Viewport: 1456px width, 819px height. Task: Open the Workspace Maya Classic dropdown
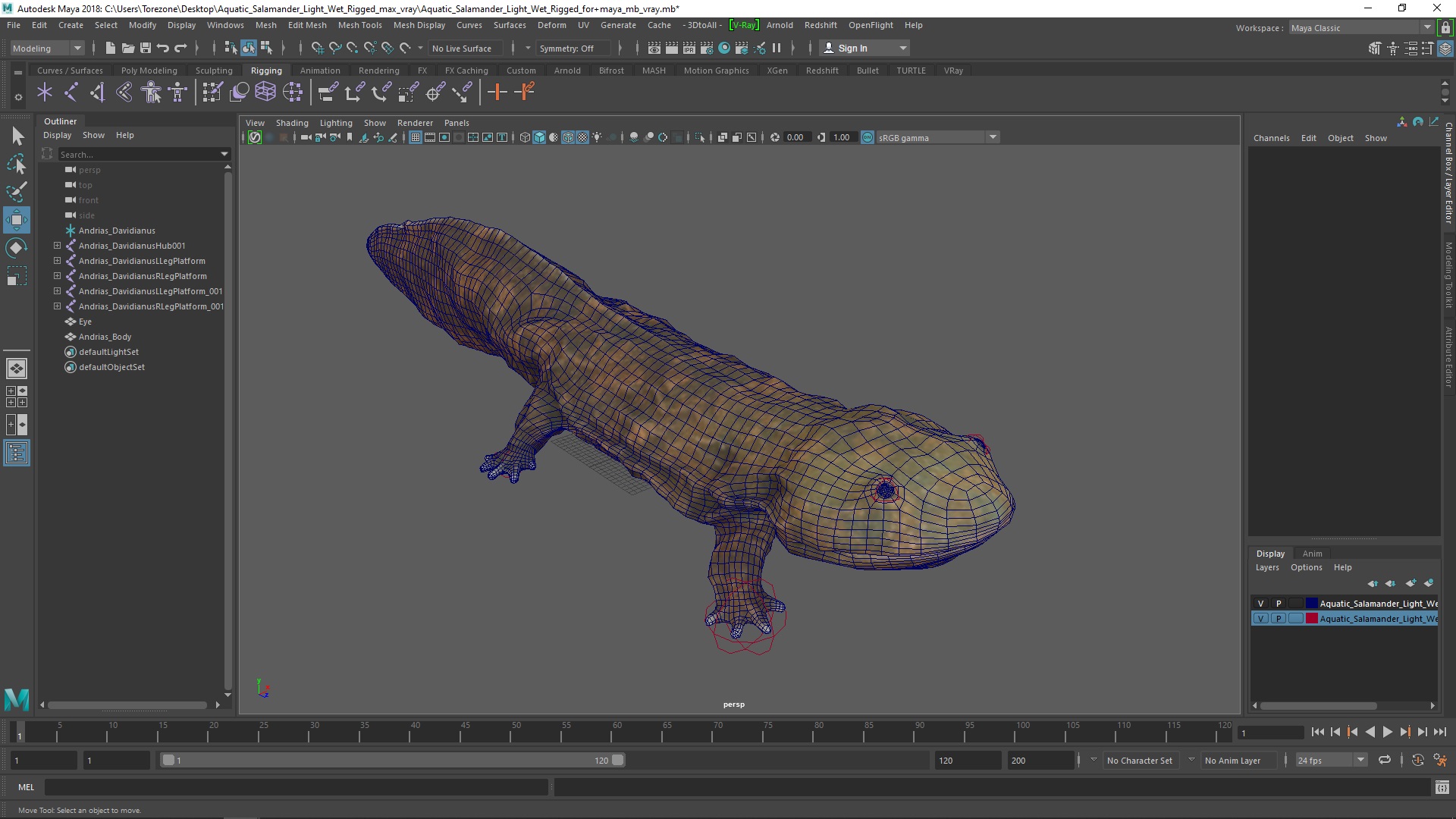point(1361,28)
